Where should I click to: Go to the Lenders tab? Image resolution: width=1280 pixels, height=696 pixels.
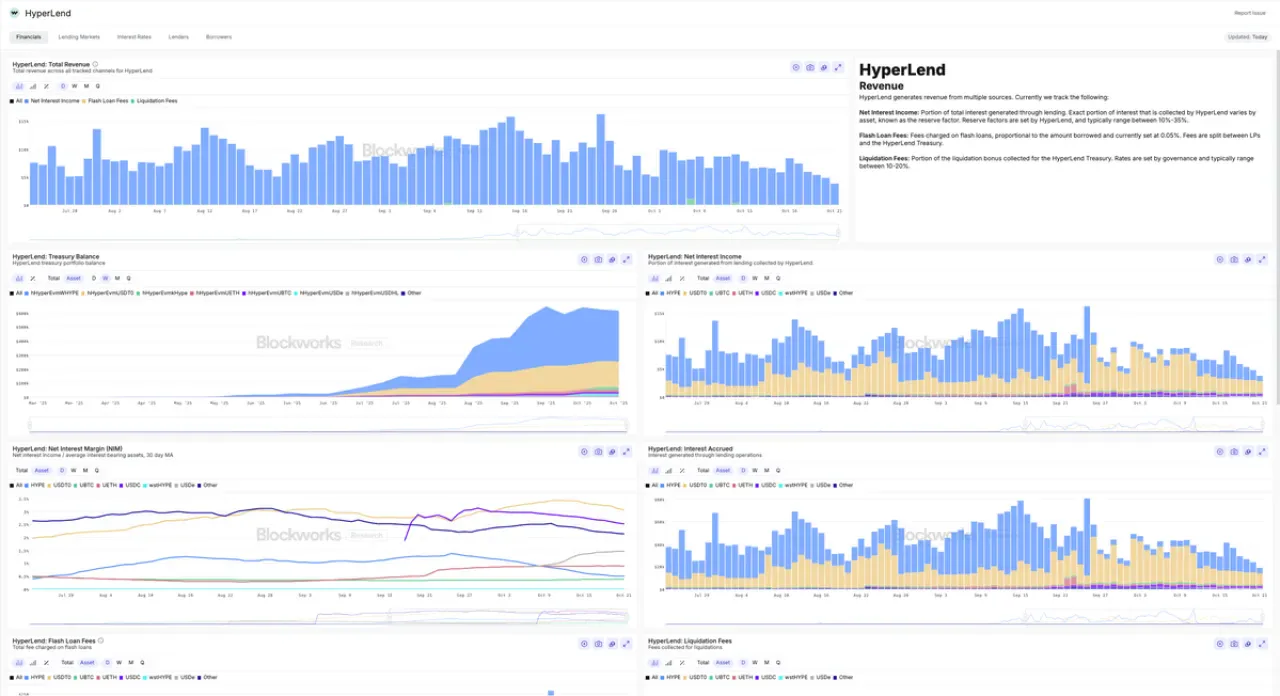[178, 37]
